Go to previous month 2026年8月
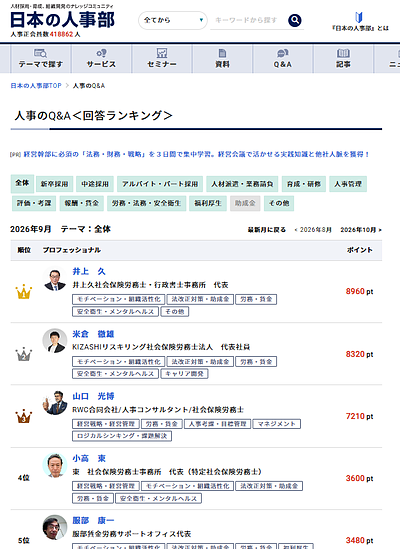This screenshot has width=400, height=549. [x=313, y=230]
